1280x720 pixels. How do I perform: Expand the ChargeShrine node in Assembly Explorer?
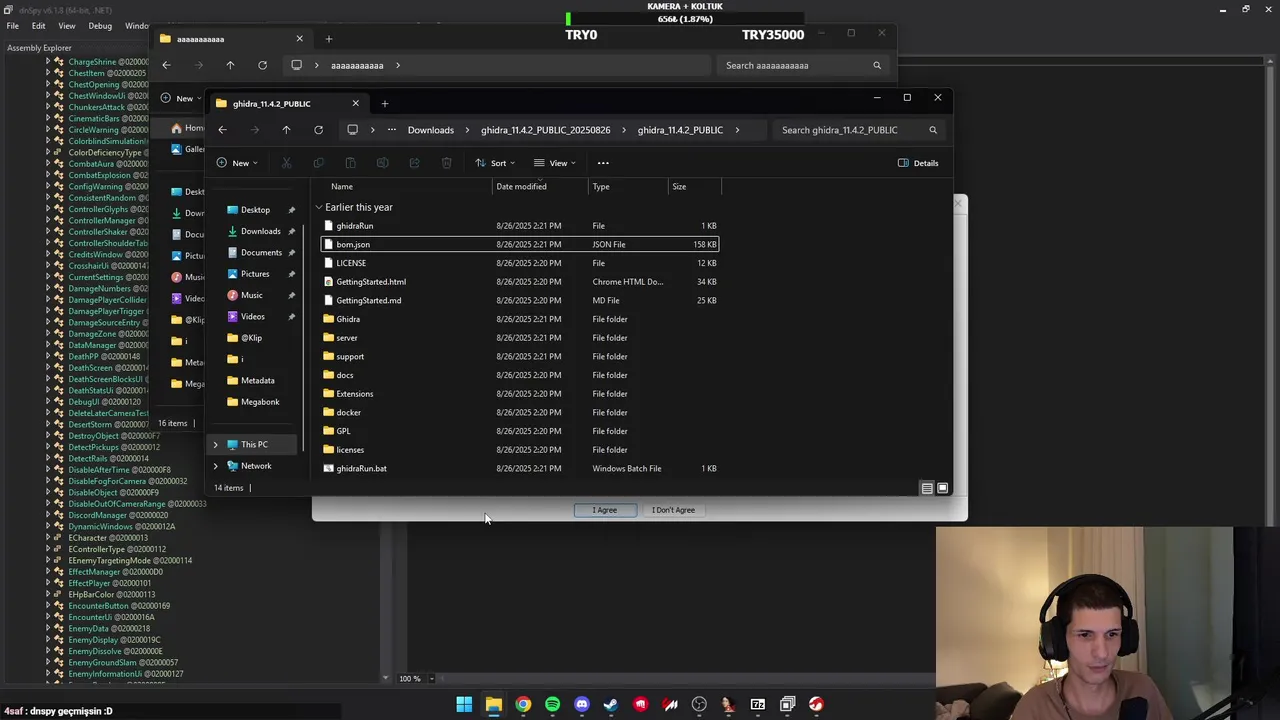point(47,62)
